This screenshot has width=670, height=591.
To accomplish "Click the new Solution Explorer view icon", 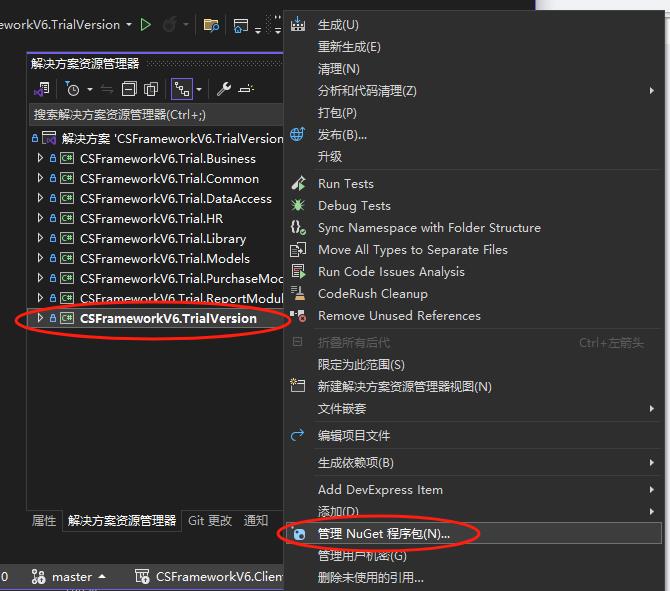I will pyautogui.click(x=297, y=385).
